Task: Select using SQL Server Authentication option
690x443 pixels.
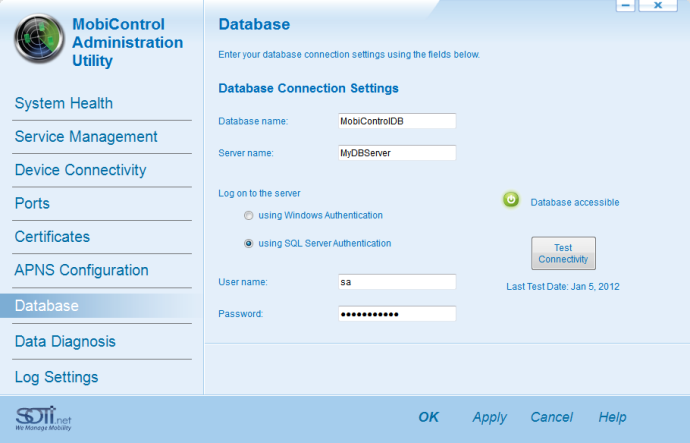Action: point(249,243)
